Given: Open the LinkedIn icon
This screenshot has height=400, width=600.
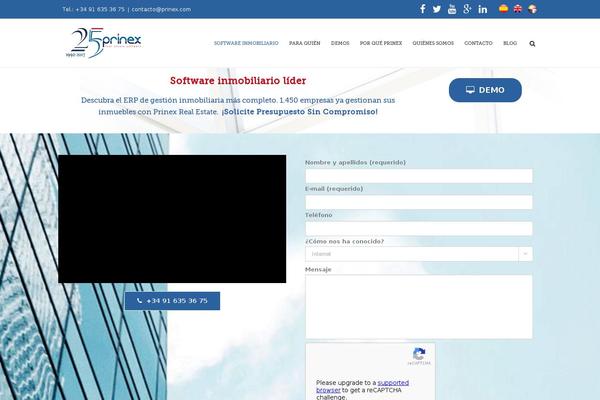Looking at the screenshot, I should [483, 9].
